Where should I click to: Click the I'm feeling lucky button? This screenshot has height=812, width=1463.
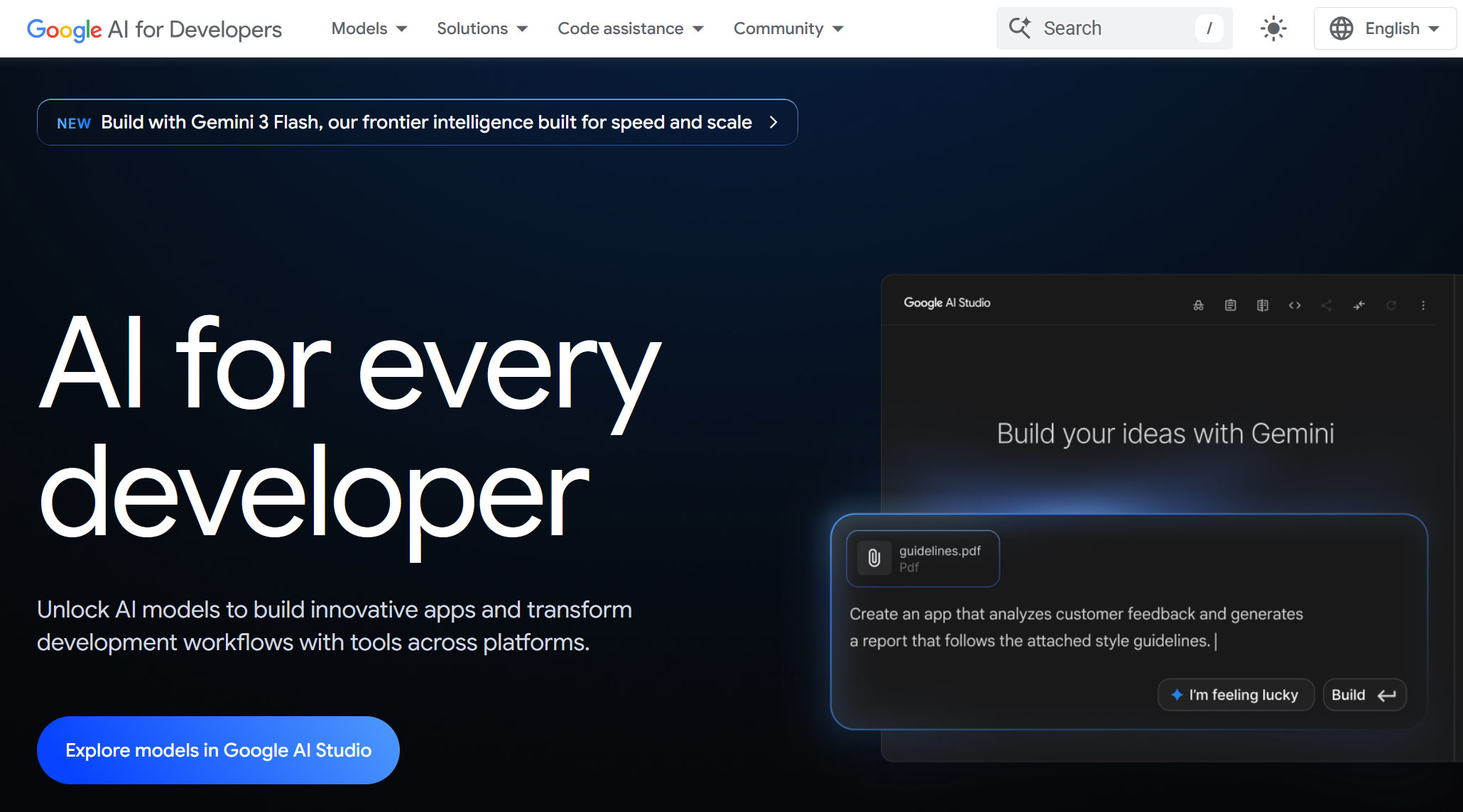point(1235,695)
